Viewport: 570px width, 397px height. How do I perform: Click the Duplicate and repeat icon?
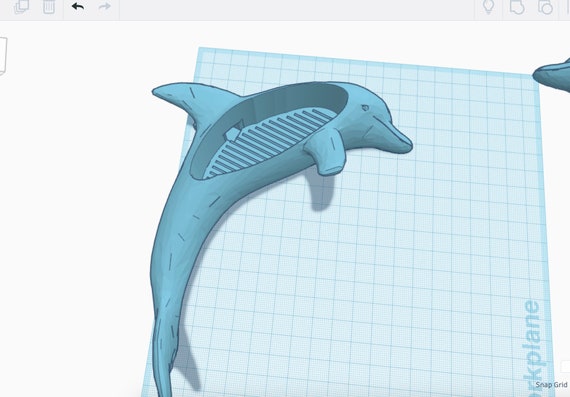tap(21, 6)
